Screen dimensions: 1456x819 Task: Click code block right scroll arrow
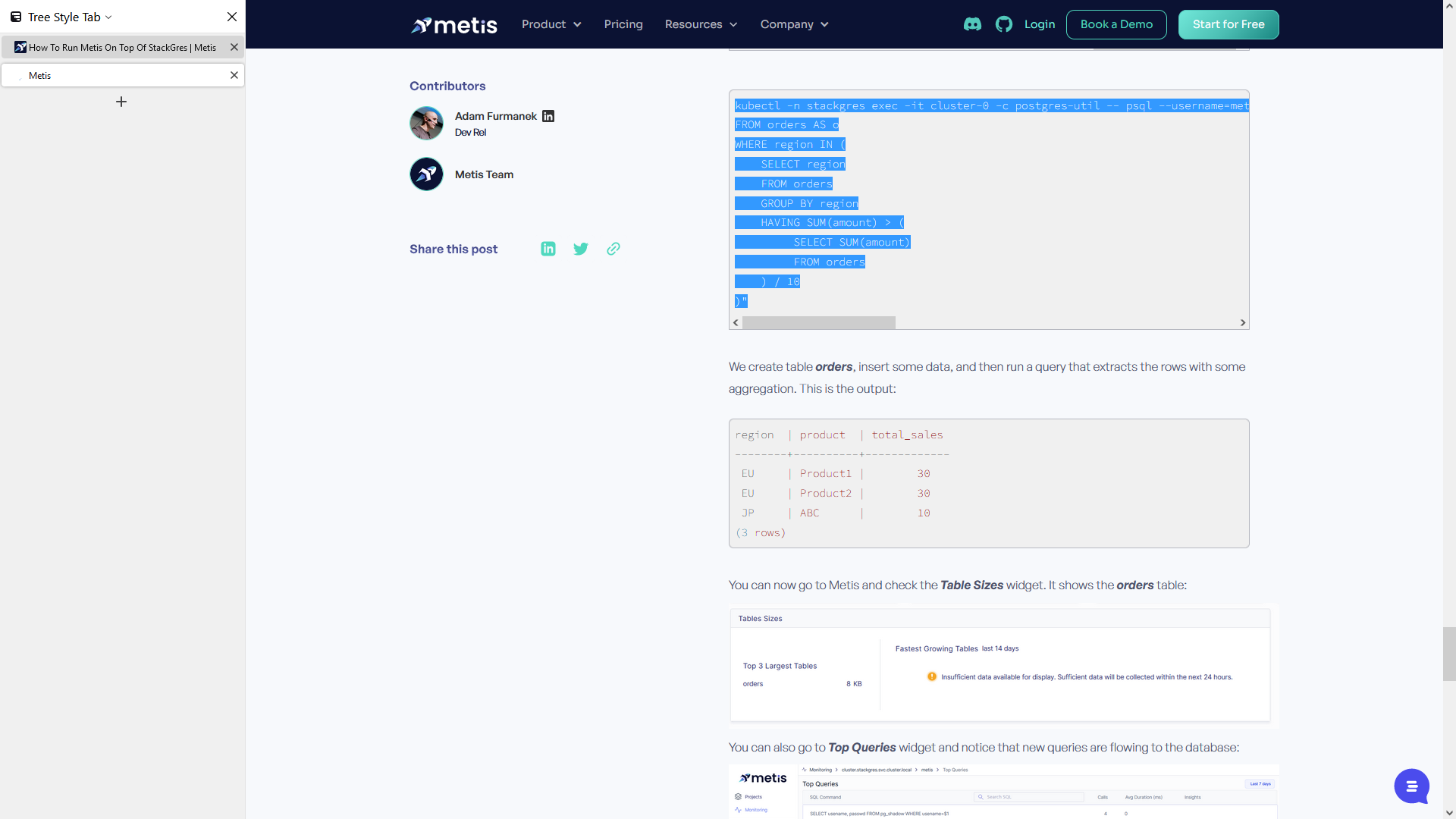coord(1243,322)
